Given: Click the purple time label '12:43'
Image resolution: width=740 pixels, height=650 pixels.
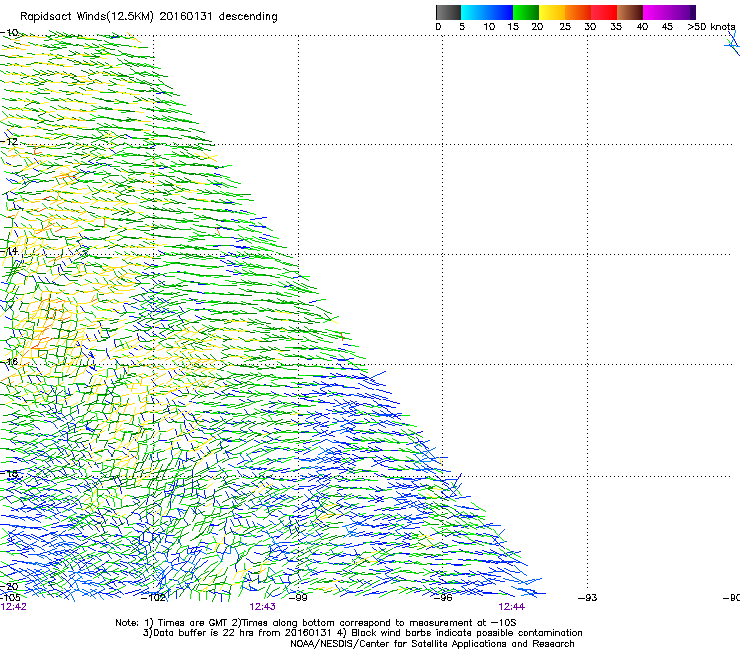Looking at the screenshot, I should [262, 607].
